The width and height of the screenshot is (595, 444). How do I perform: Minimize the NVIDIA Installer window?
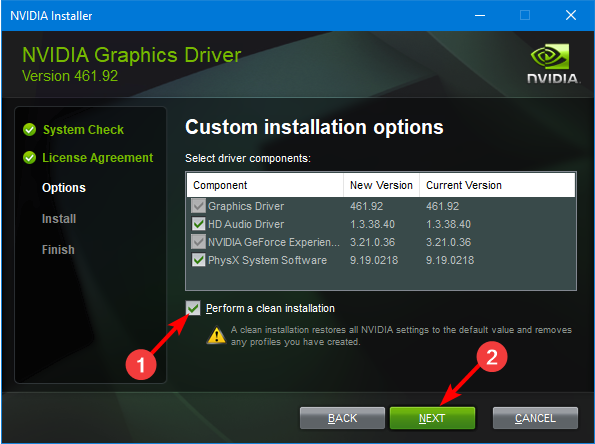pos(480,16)
